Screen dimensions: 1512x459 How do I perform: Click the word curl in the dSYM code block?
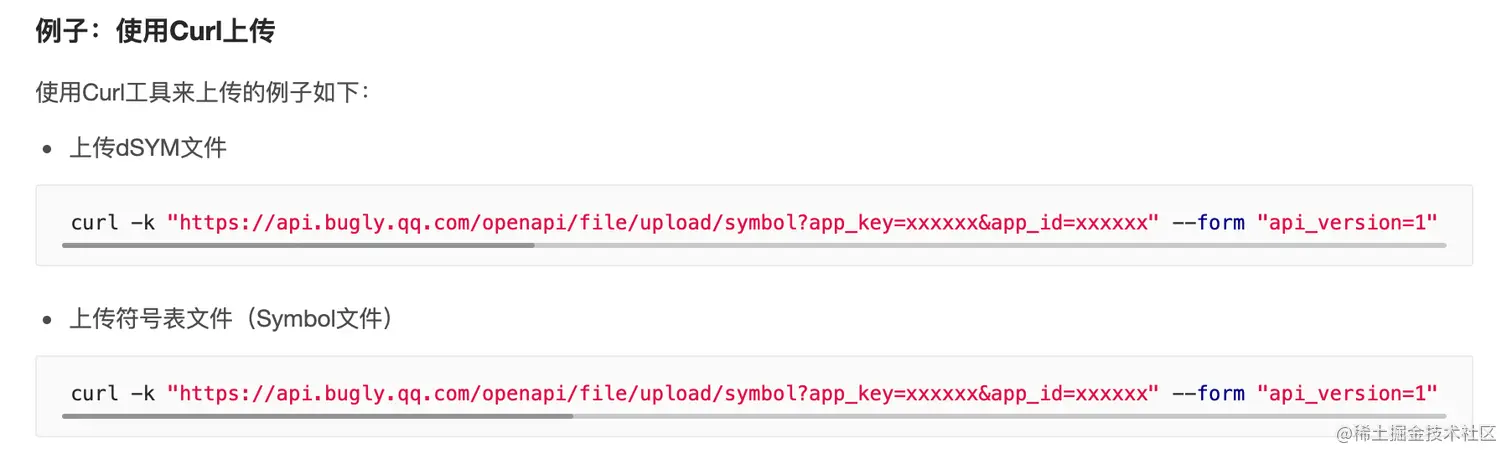tap(95, 222)
